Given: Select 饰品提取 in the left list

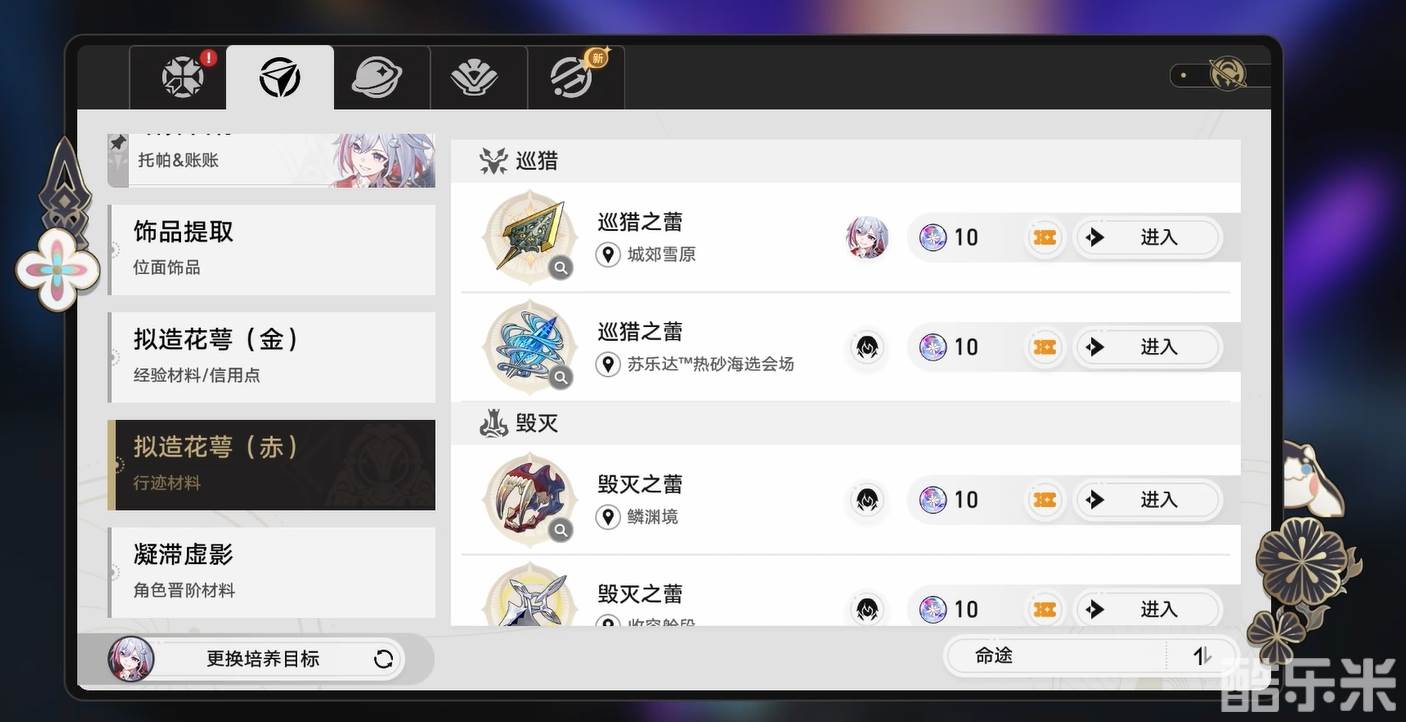Looking at the screenshot, I should click(272, 249).
